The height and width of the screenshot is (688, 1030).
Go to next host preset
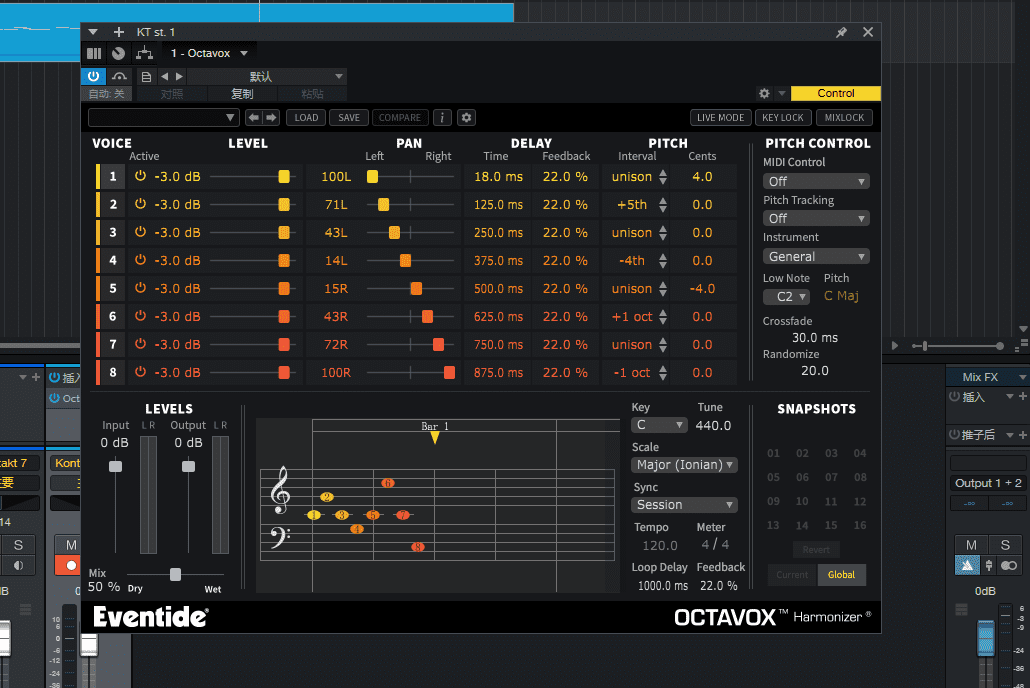coord(179,77)
